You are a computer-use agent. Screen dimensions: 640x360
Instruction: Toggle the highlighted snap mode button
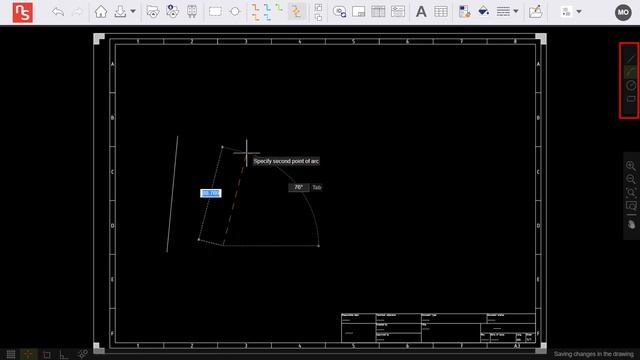pos(28,354)
